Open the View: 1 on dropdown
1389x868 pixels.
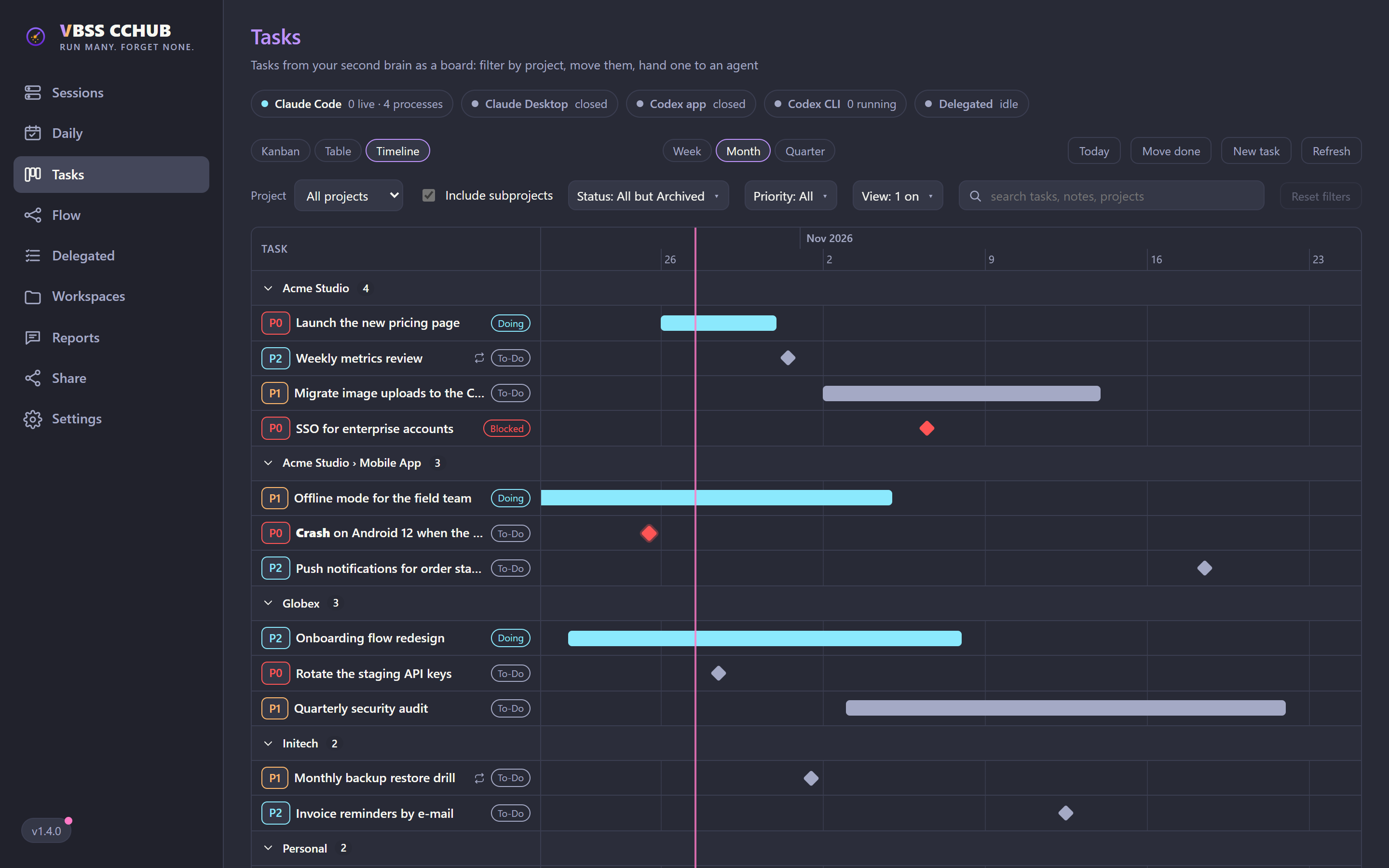pos(897,196)
